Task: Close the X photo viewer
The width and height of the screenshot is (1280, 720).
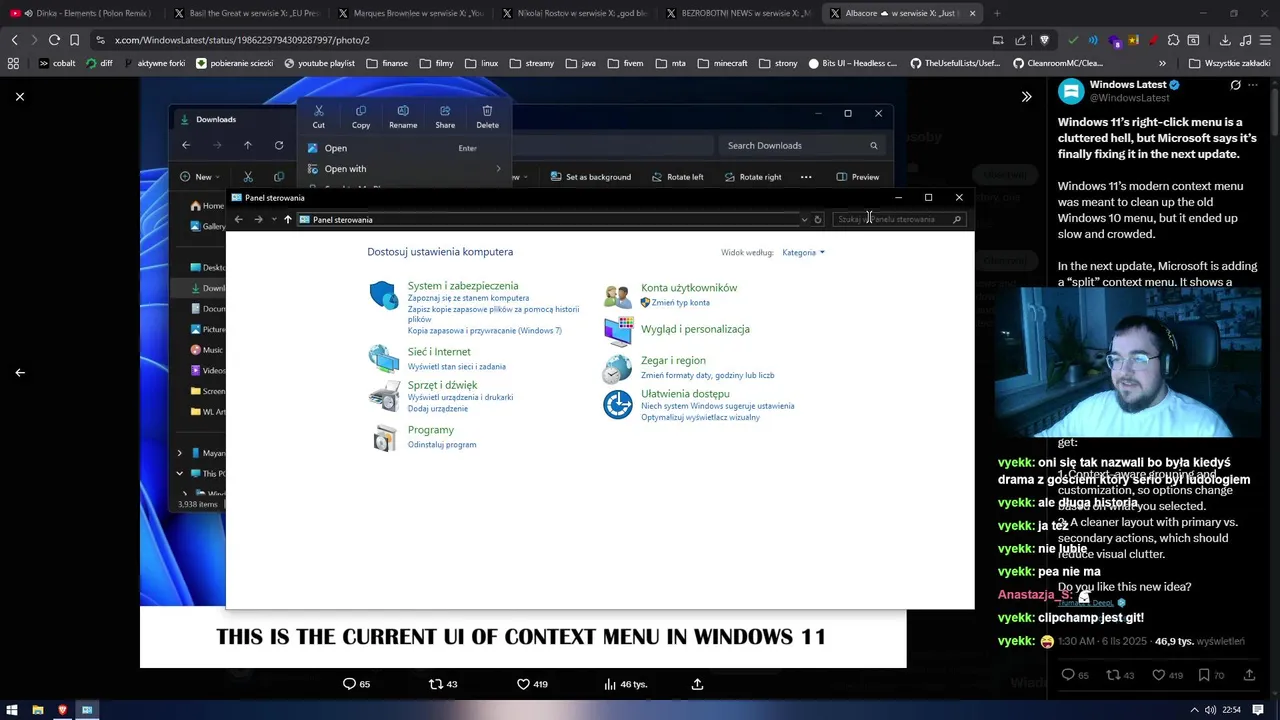Action: click(x=20, y=96)
